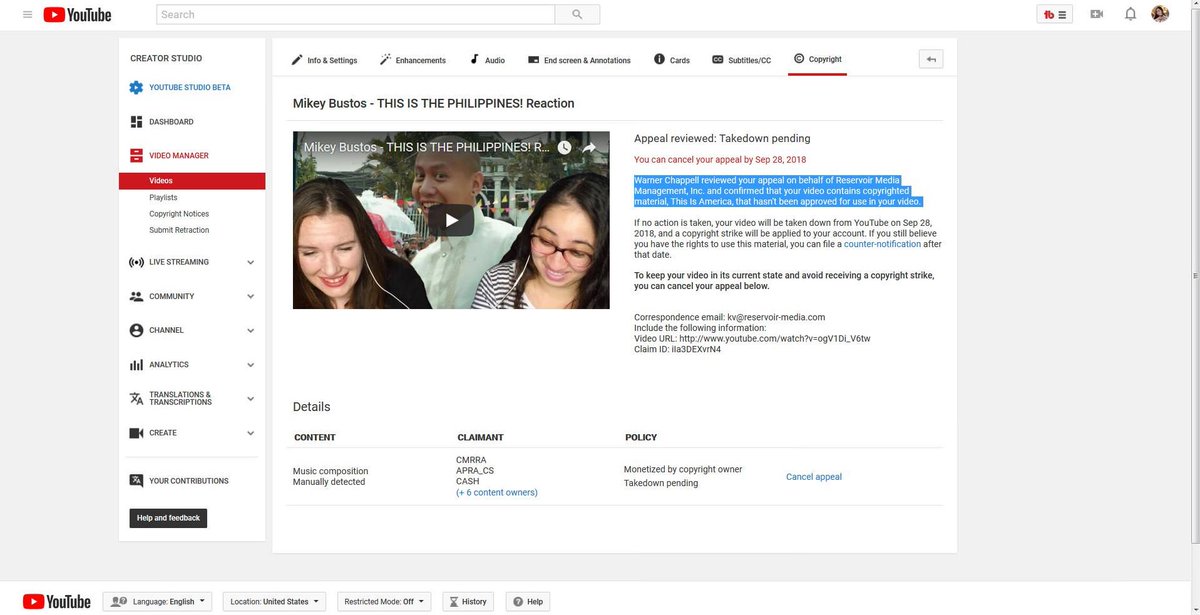Open the Restricted Mode: Off dropdown
The width and height of the screenshot is (1200, 615).
coord(384,601)
